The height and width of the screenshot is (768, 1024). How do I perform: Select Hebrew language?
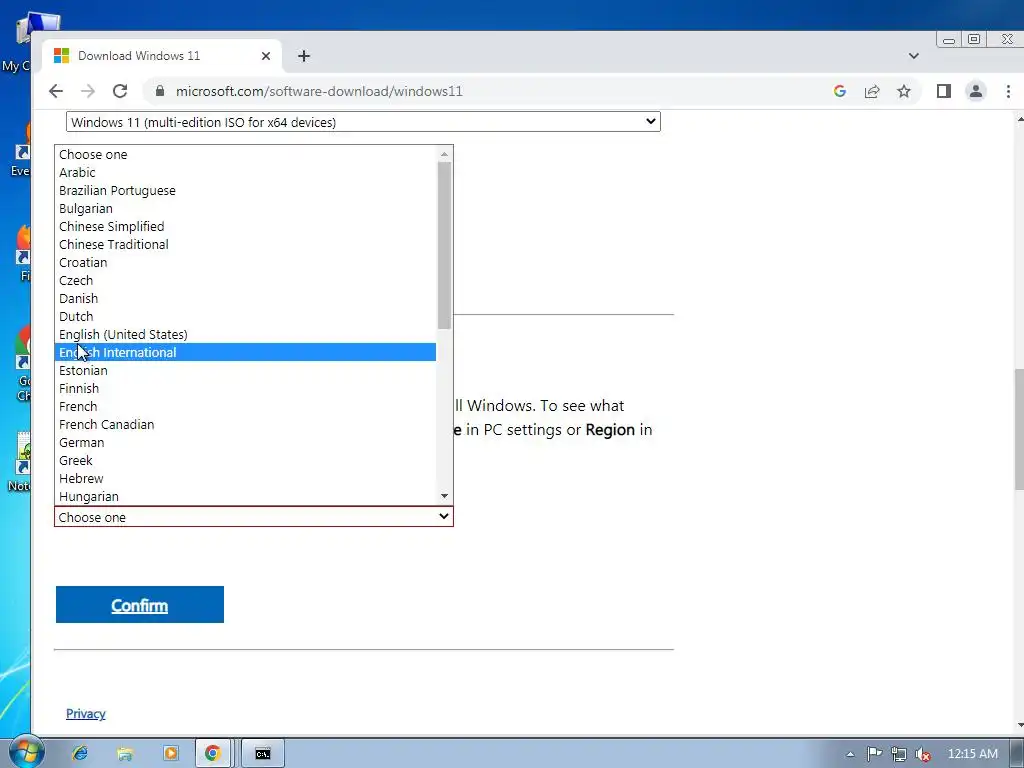[245, 478]
